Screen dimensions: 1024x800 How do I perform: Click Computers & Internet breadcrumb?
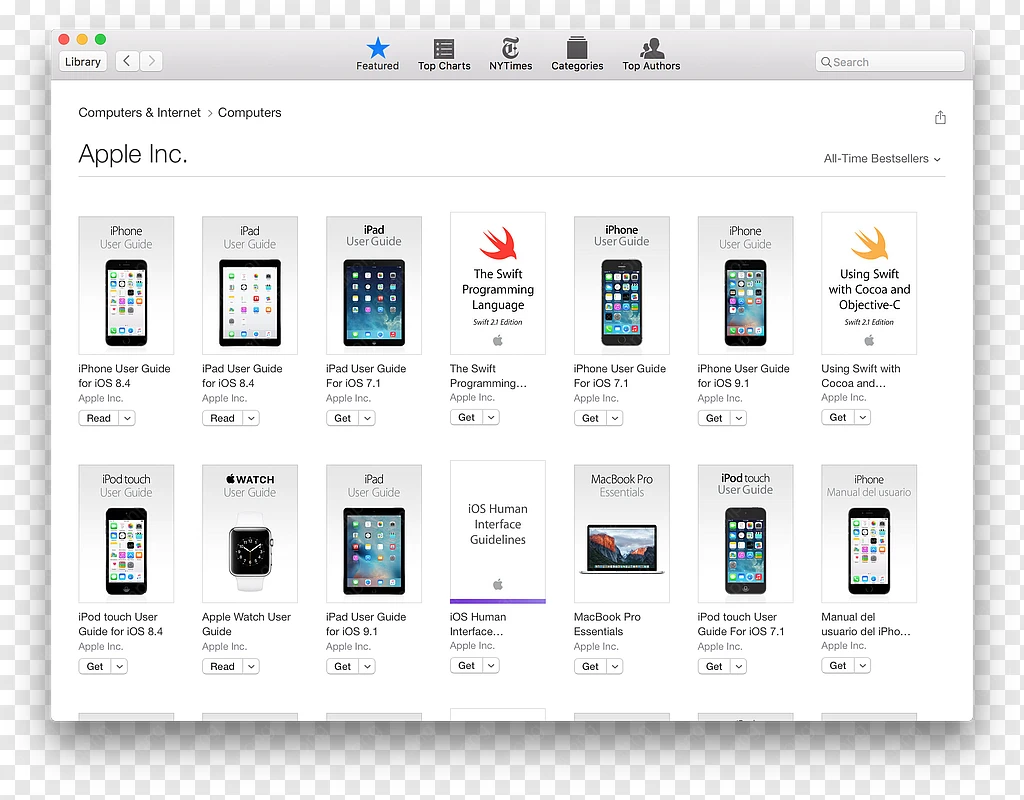click(139, 112)
